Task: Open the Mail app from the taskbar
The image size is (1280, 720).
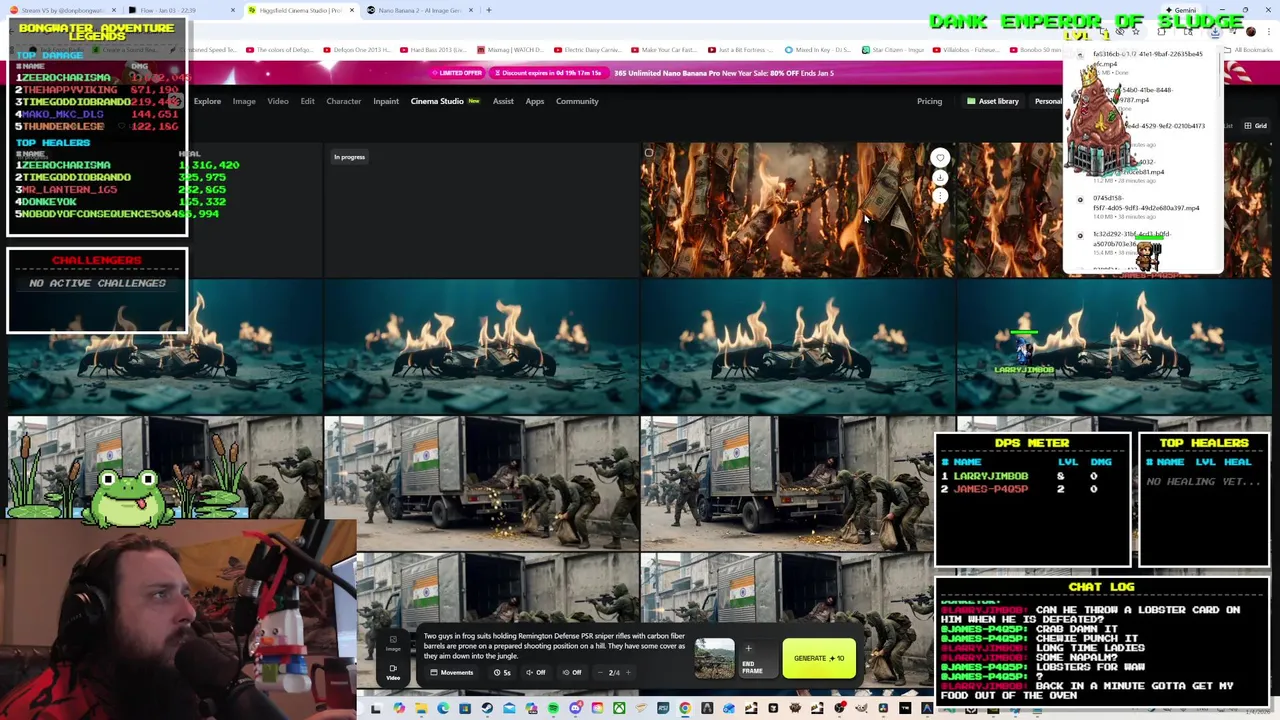Action: pos(509,709)
